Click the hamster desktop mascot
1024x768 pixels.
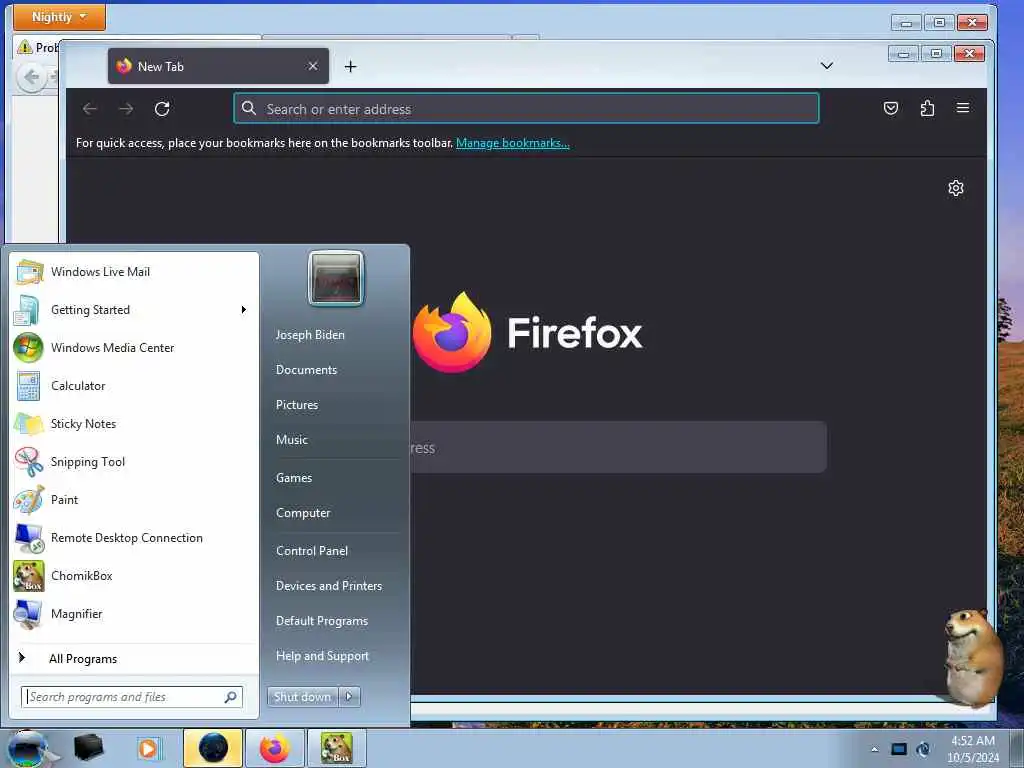tap(974, 659)
